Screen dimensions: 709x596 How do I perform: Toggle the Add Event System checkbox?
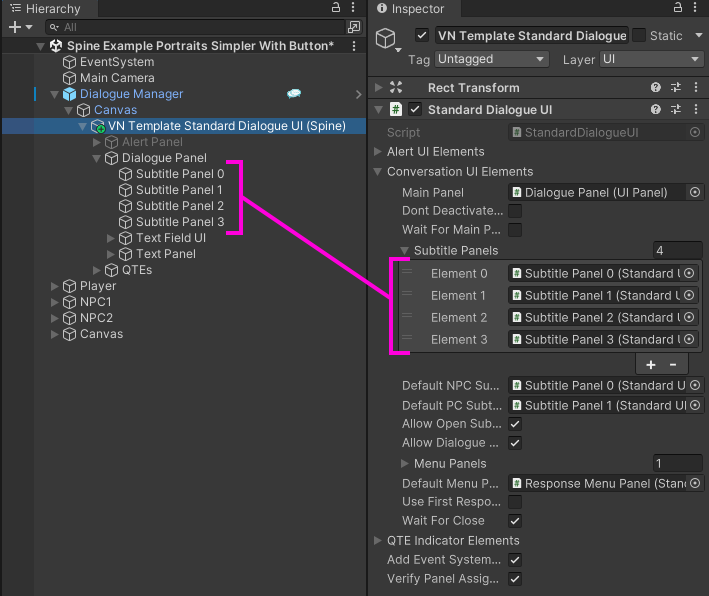pyautogui.click(x=515, y=560)
